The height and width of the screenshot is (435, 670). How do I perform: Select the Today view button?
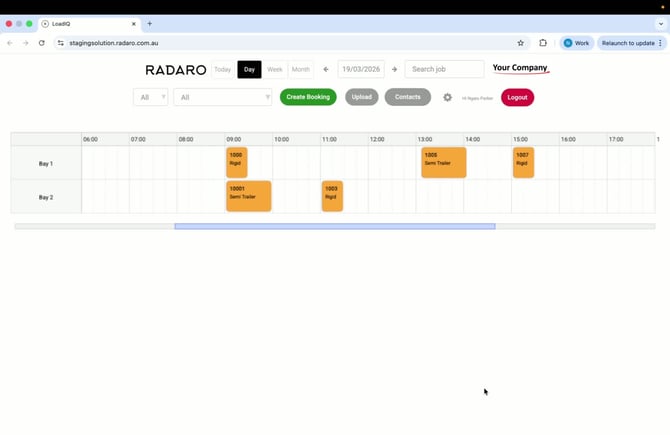click(222, 70)
